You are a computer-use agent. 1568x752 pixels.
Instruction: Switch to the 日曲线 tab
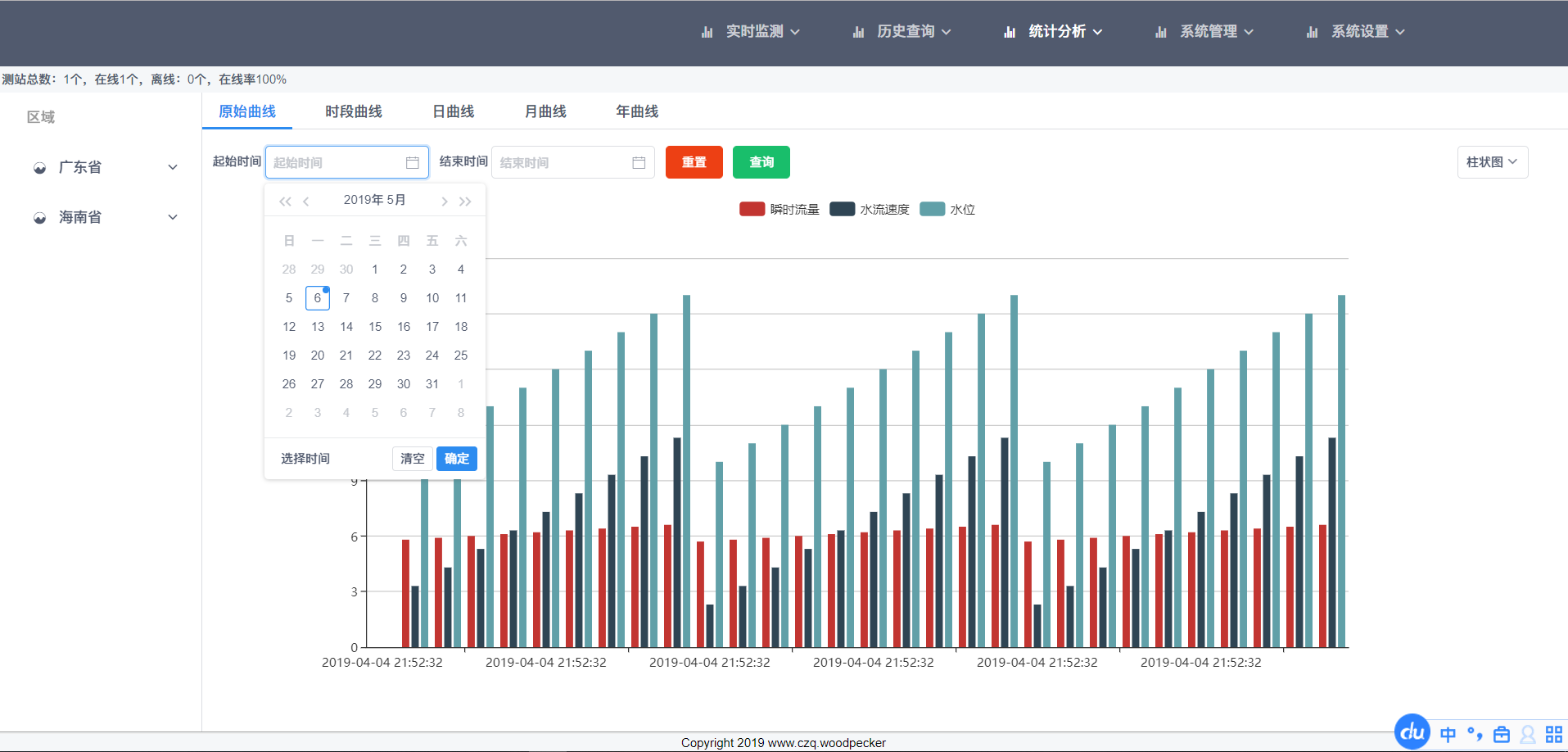(x=454, y=111)
